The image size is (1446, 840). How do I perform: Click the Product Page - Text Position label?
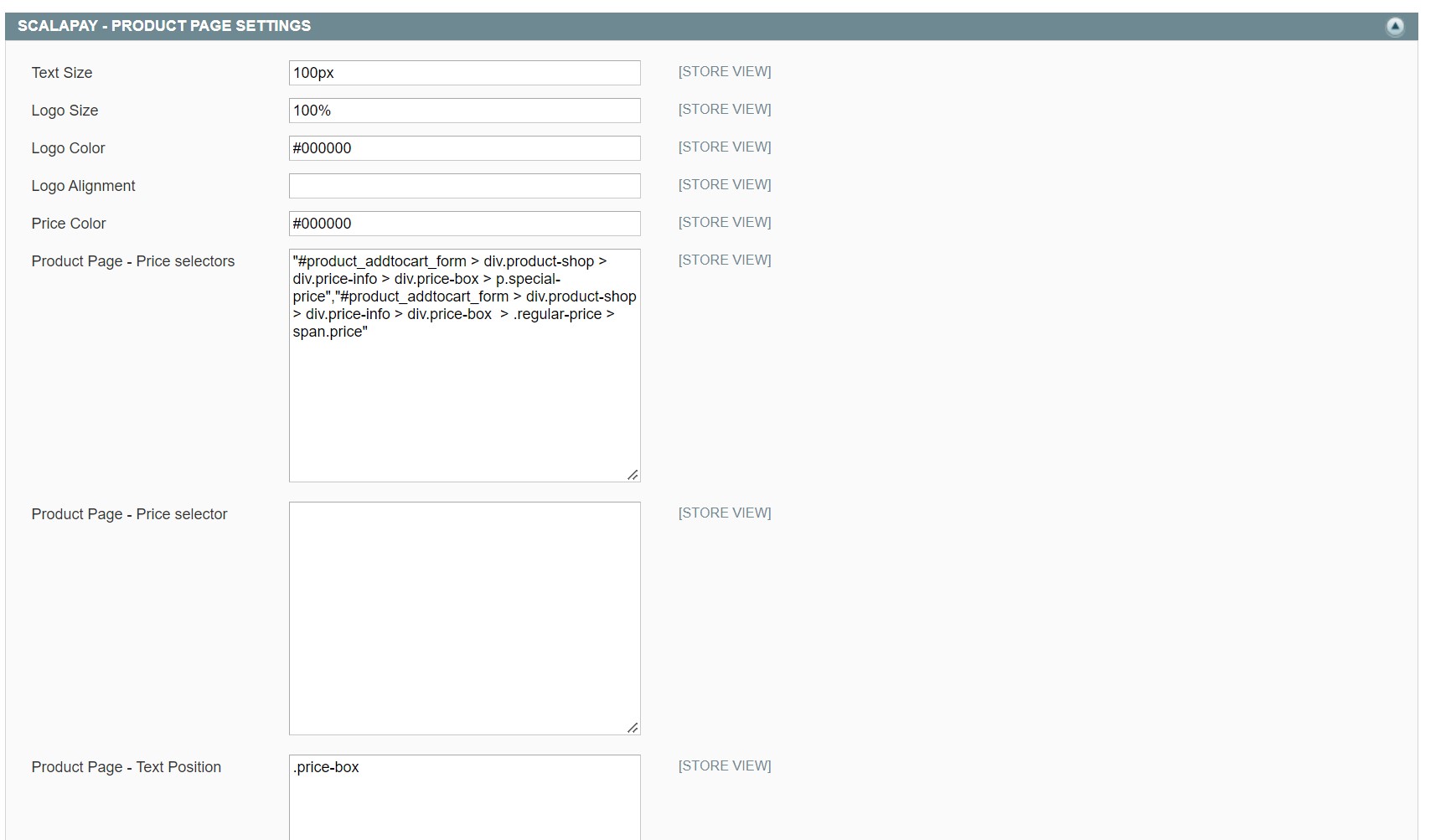click(x=127, y=767)
